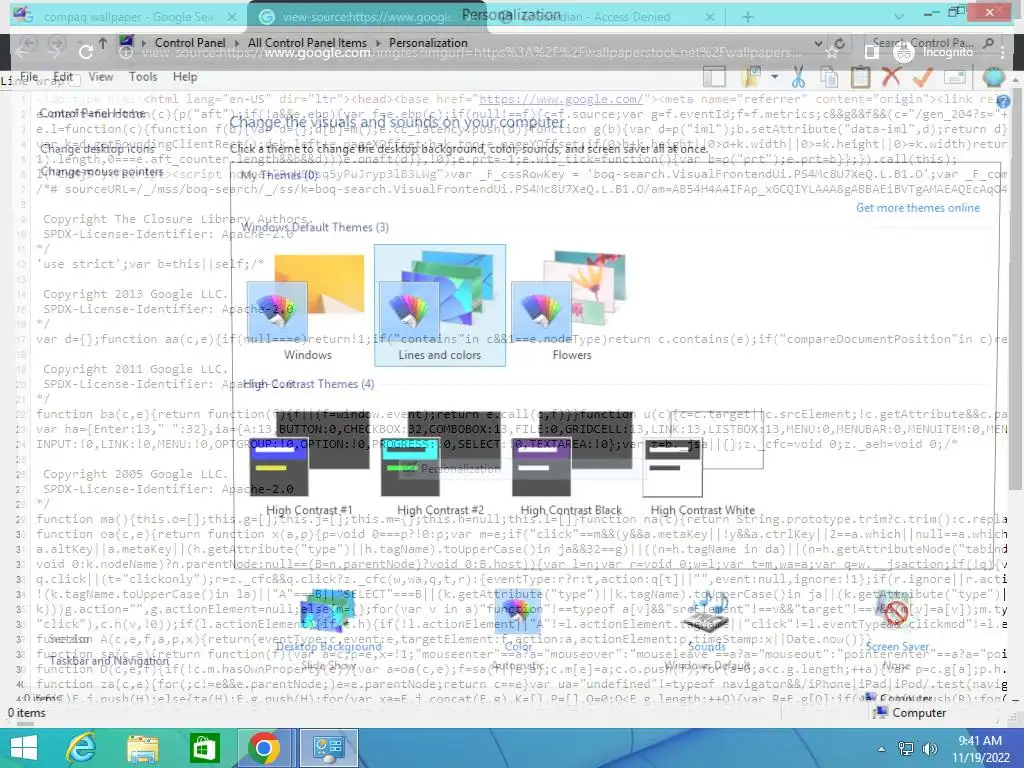The width and height of the screenshot is (1024, 768).
Task: Go up one level in Control Panel
Action: [x=103, y=43]
